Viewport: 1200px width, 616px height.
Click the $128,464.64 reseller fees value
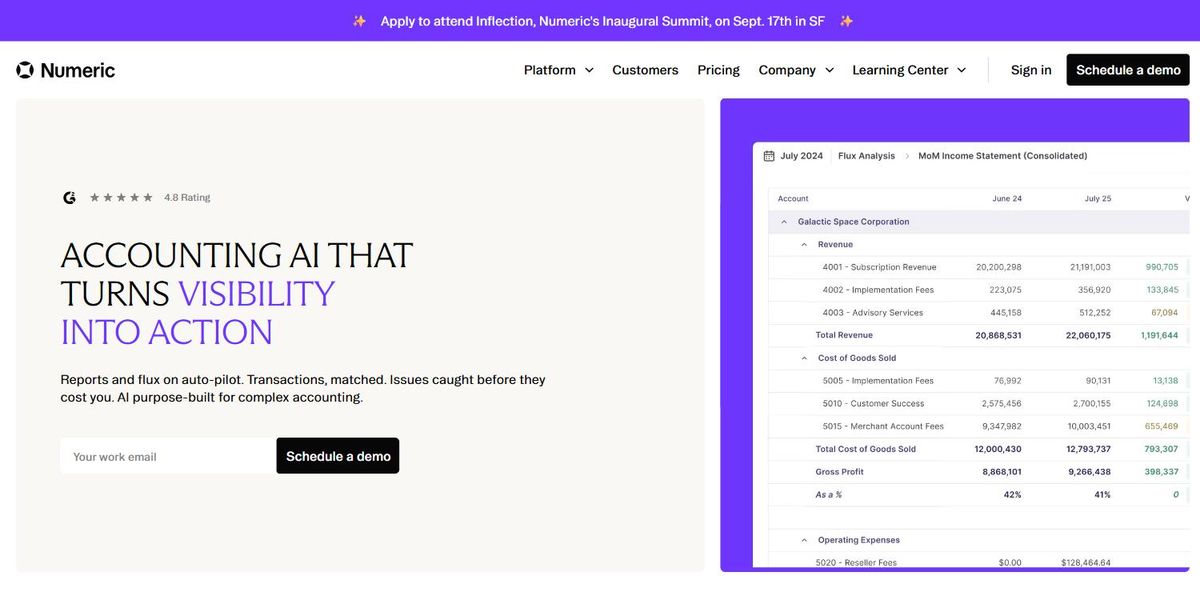tap(1086, 563)
